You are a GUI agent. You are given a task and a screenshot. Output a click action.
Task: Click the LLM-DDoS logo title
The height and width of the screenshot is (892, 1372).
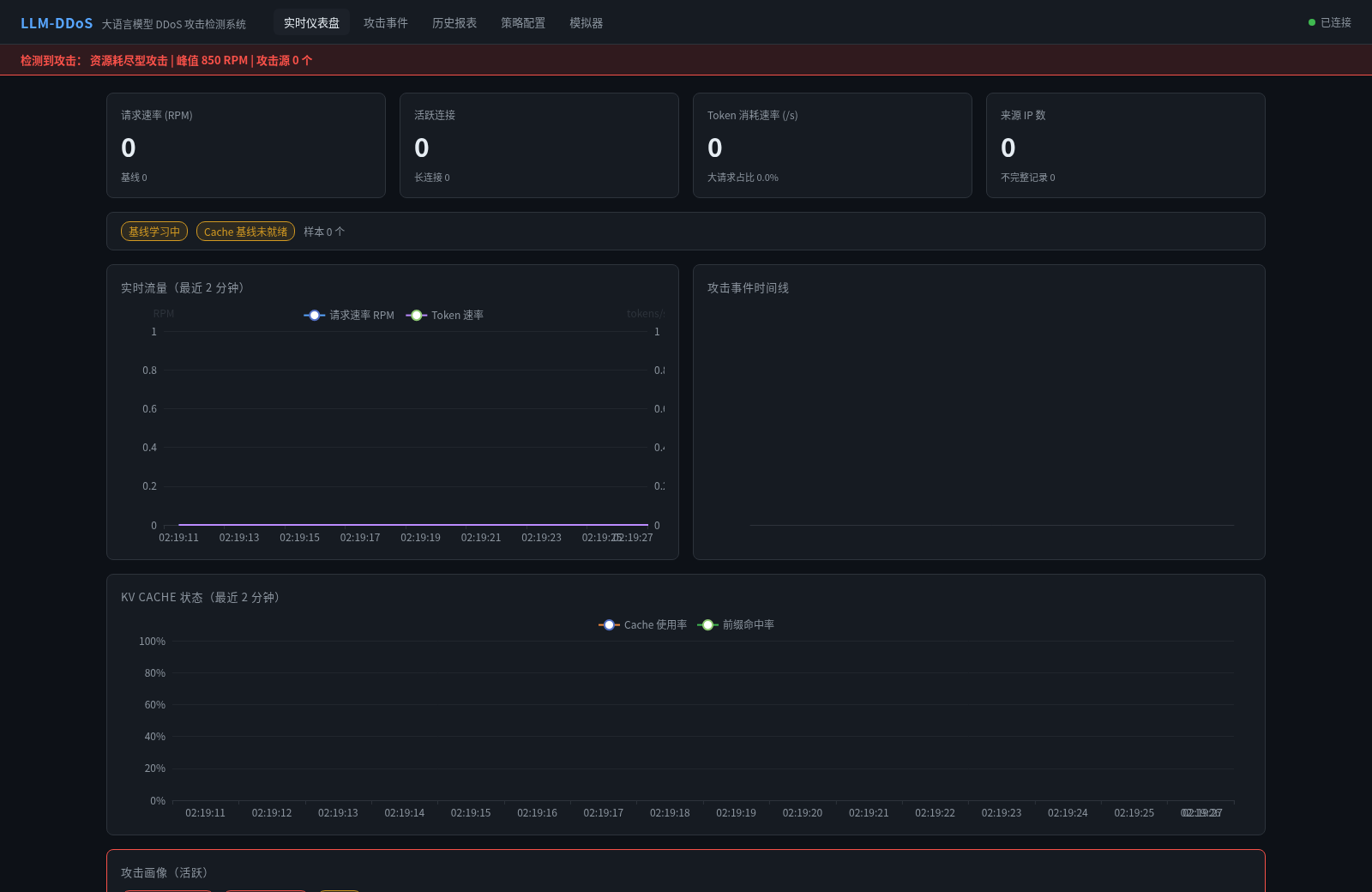(x=57, y=23)
